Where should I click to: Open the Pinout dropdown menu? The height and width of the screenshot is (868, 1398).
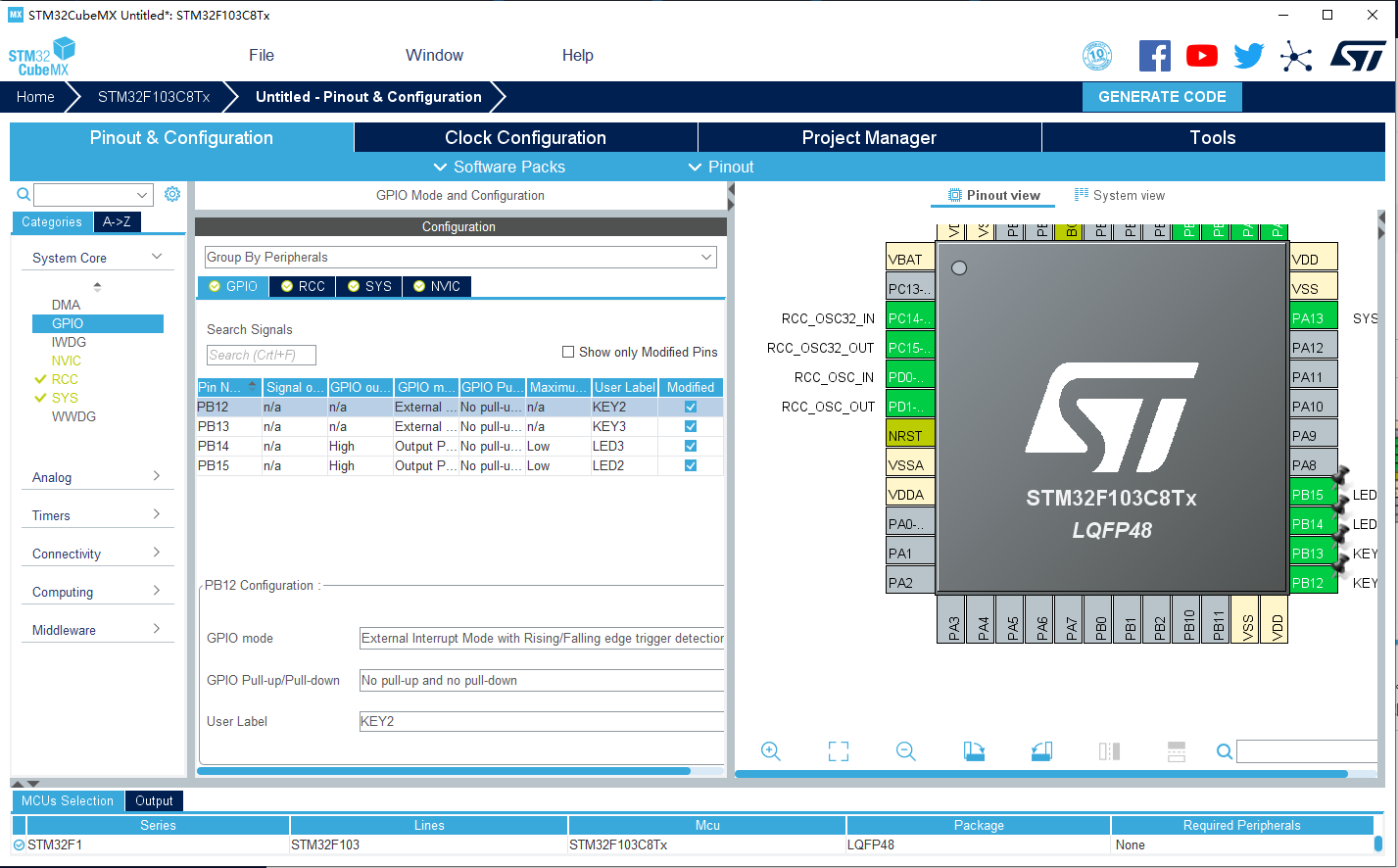click(721, 167)
